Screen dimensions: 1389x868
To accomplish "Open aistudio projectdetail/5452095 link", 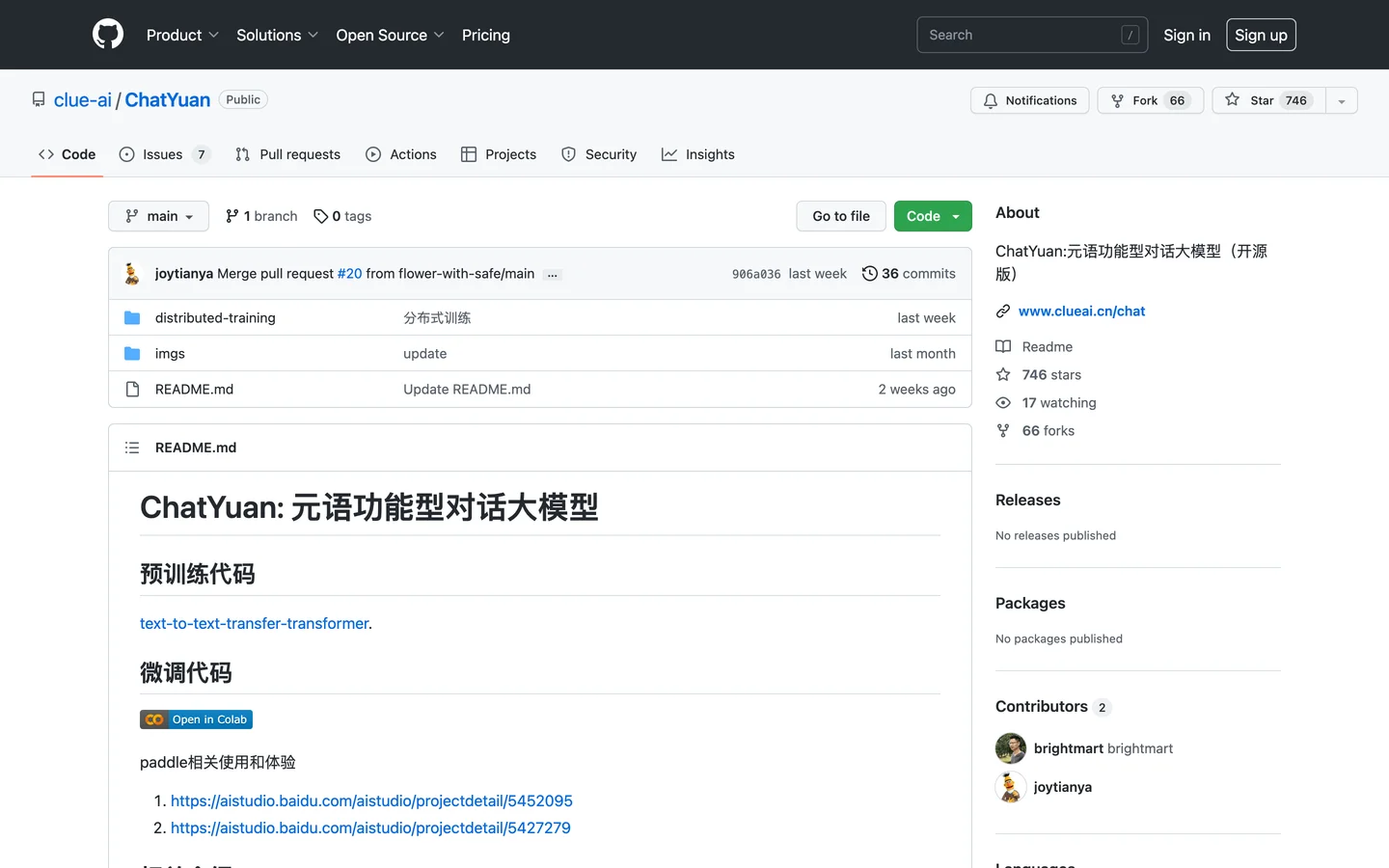I will [x=371, y=800].
